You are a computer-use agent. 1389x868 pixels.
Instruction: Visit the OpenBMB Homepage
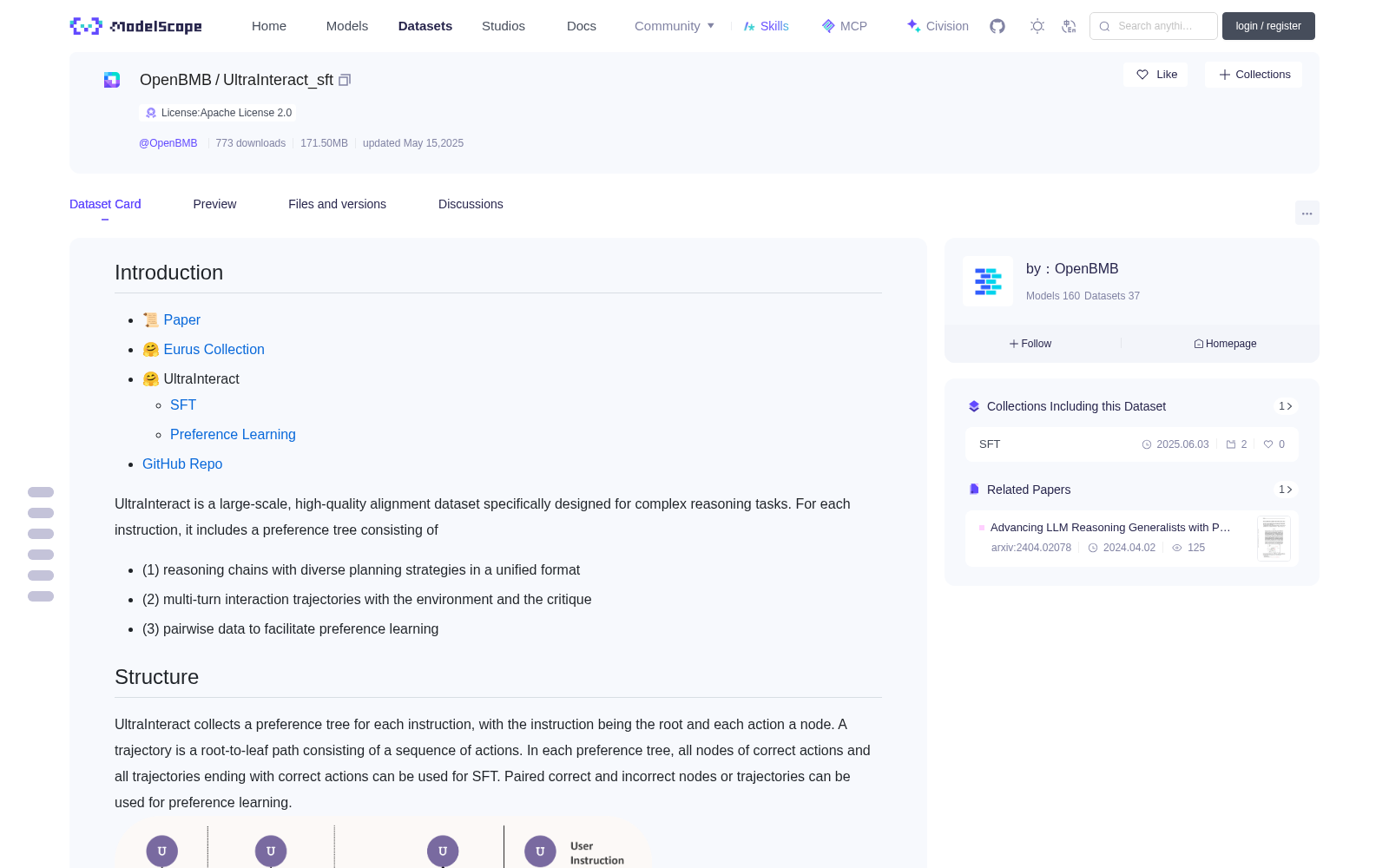[1225, 344]
